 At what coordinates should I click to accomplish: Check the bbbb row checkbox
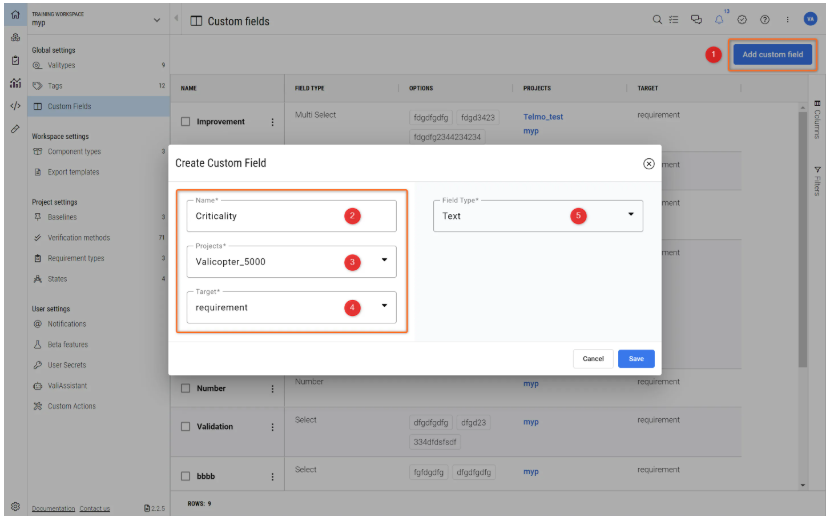pos(185,474)
